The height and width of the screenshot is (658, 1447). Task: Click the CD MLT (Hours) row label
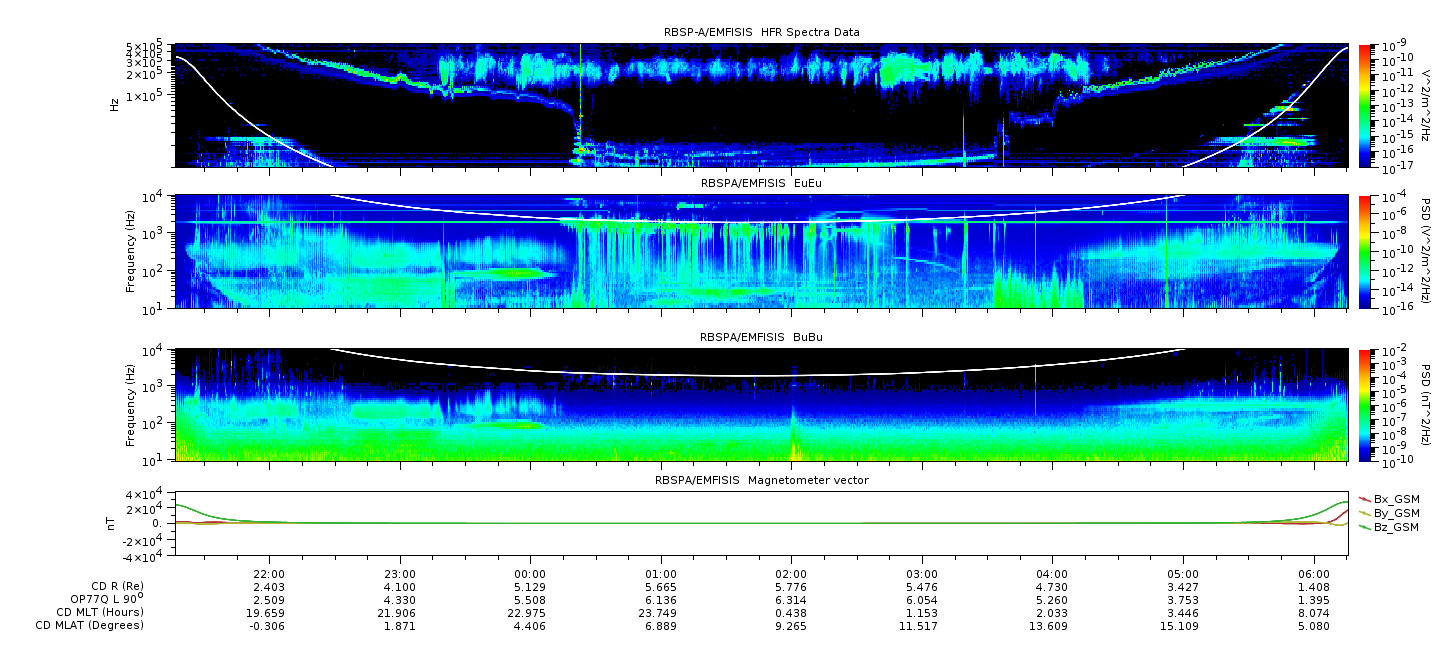[99, 612]
